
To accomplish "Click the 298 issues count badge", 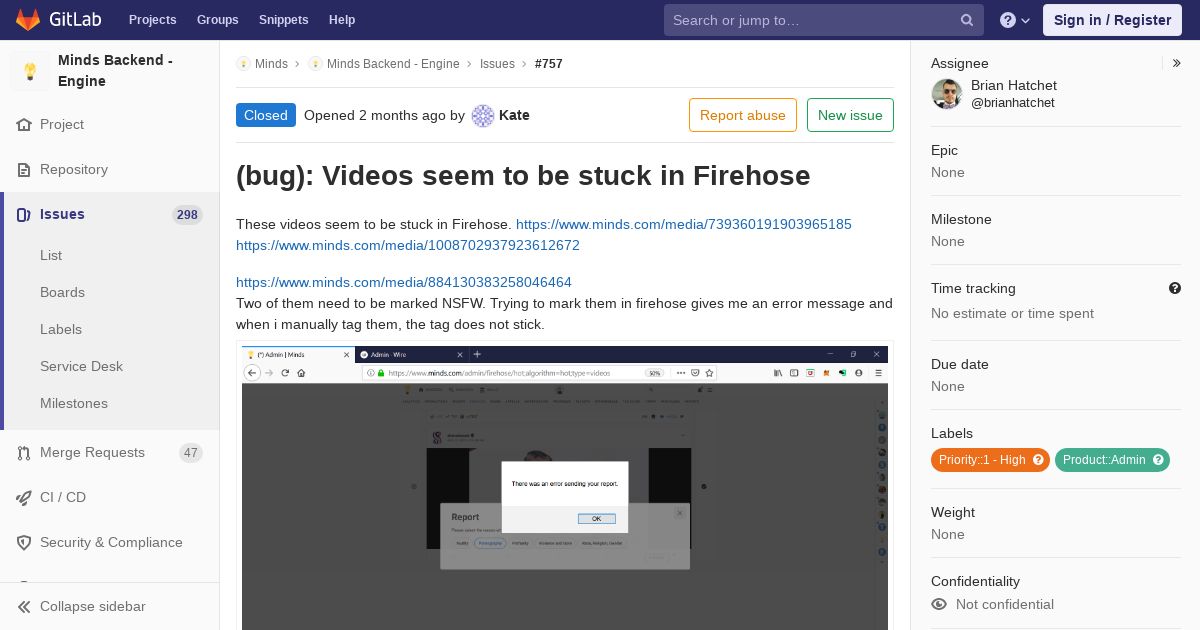I will click(x=187, y=215).
